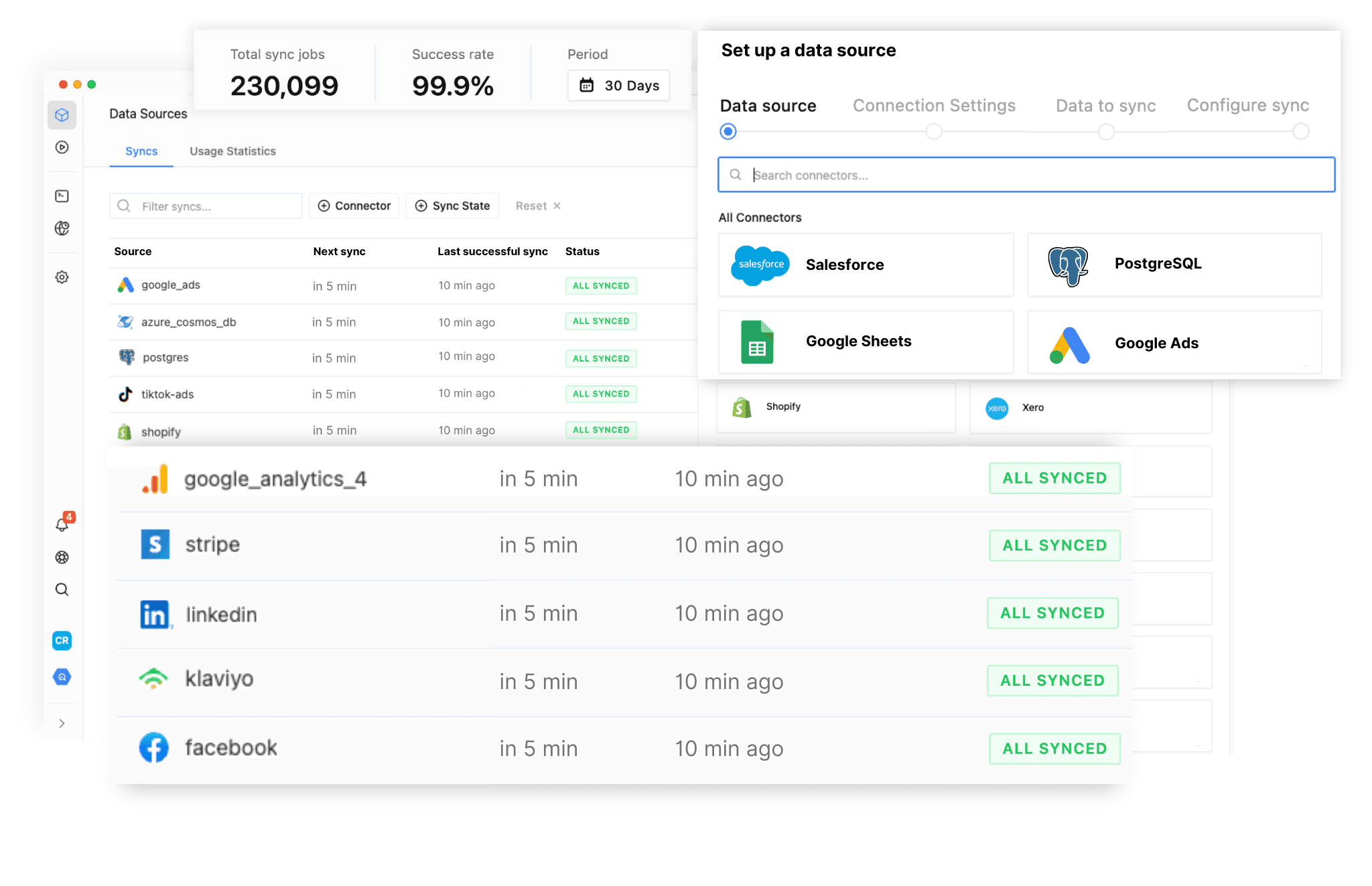Image resolution: width=1372 pixels, height=886 pixels.
Task: Switch to the Usage Statistics tab
Action: tap(232, 151)
